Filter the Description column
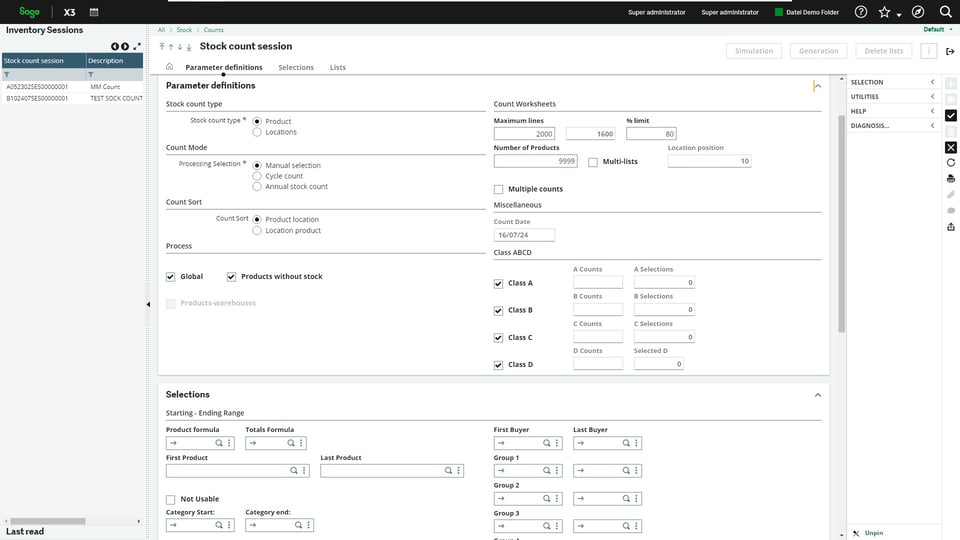 tap(91, 75)
